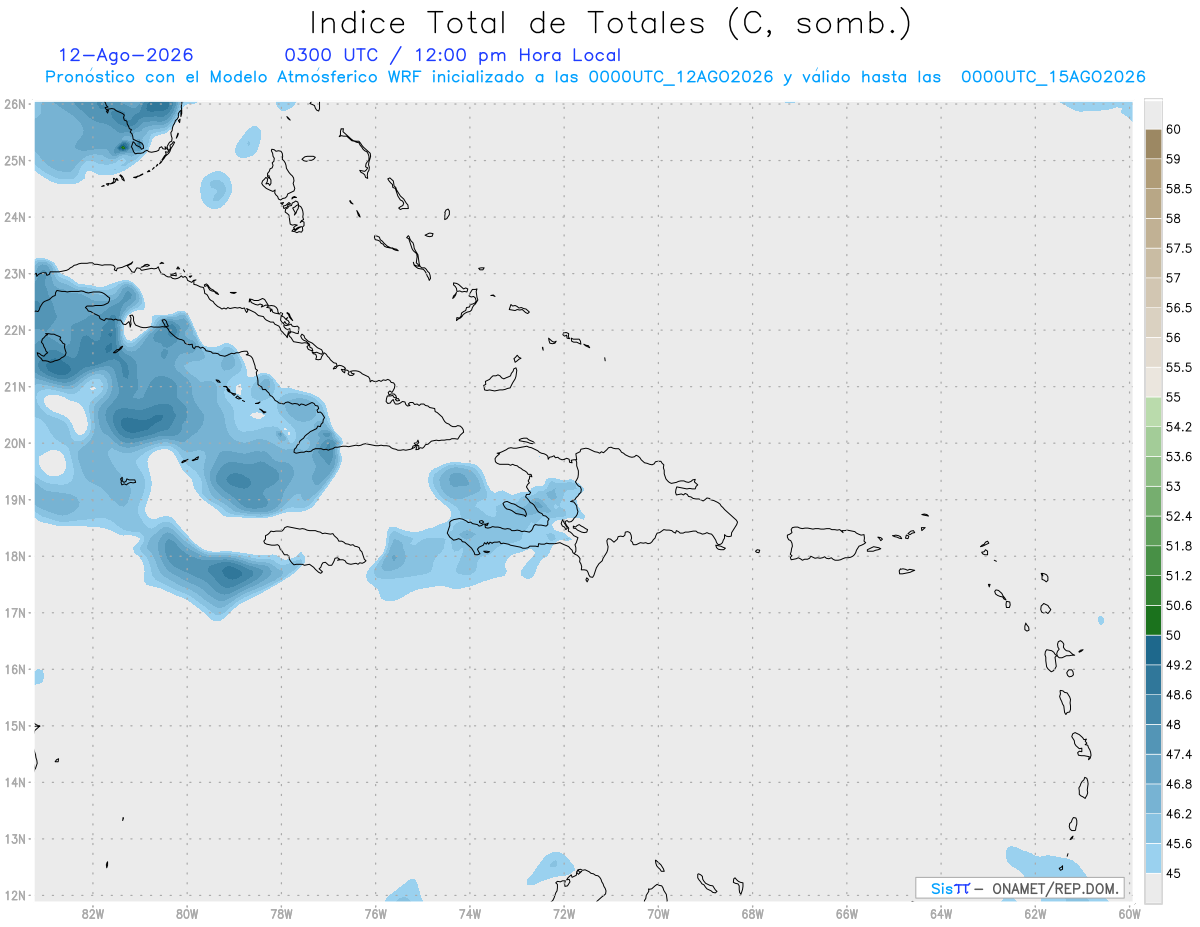Click latitude axis label '22N'
Screen dimensions: 1200x927
coord(15,330)
